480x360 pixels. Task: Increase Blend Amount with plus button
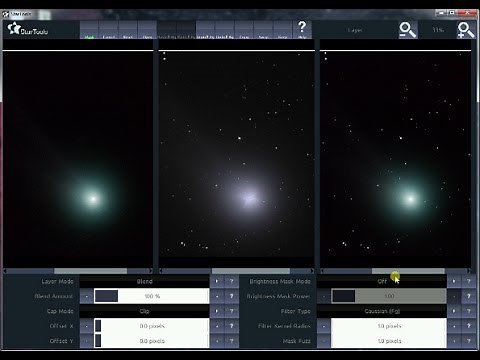[217, 296]
